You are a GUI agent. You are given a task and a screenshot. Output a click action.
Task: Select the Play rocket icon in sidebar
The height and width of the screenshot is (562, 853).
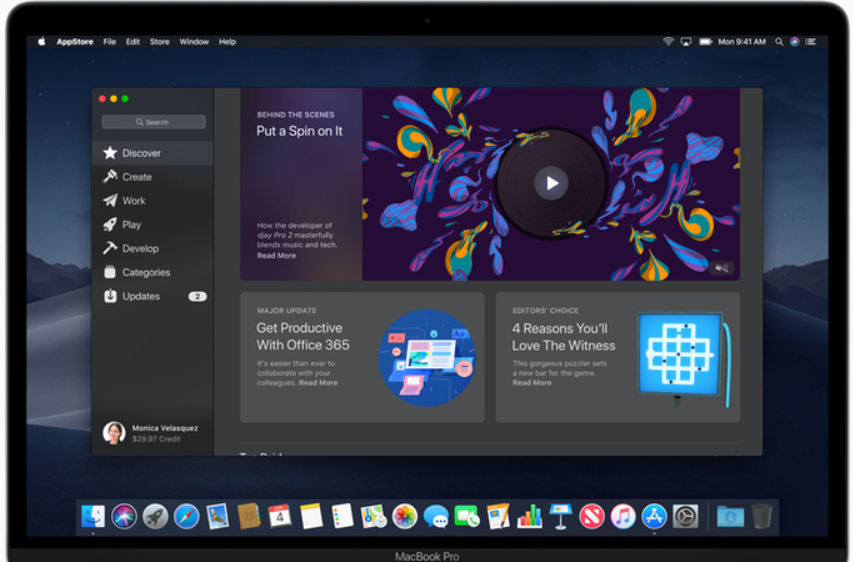click(x=110, y=224)
